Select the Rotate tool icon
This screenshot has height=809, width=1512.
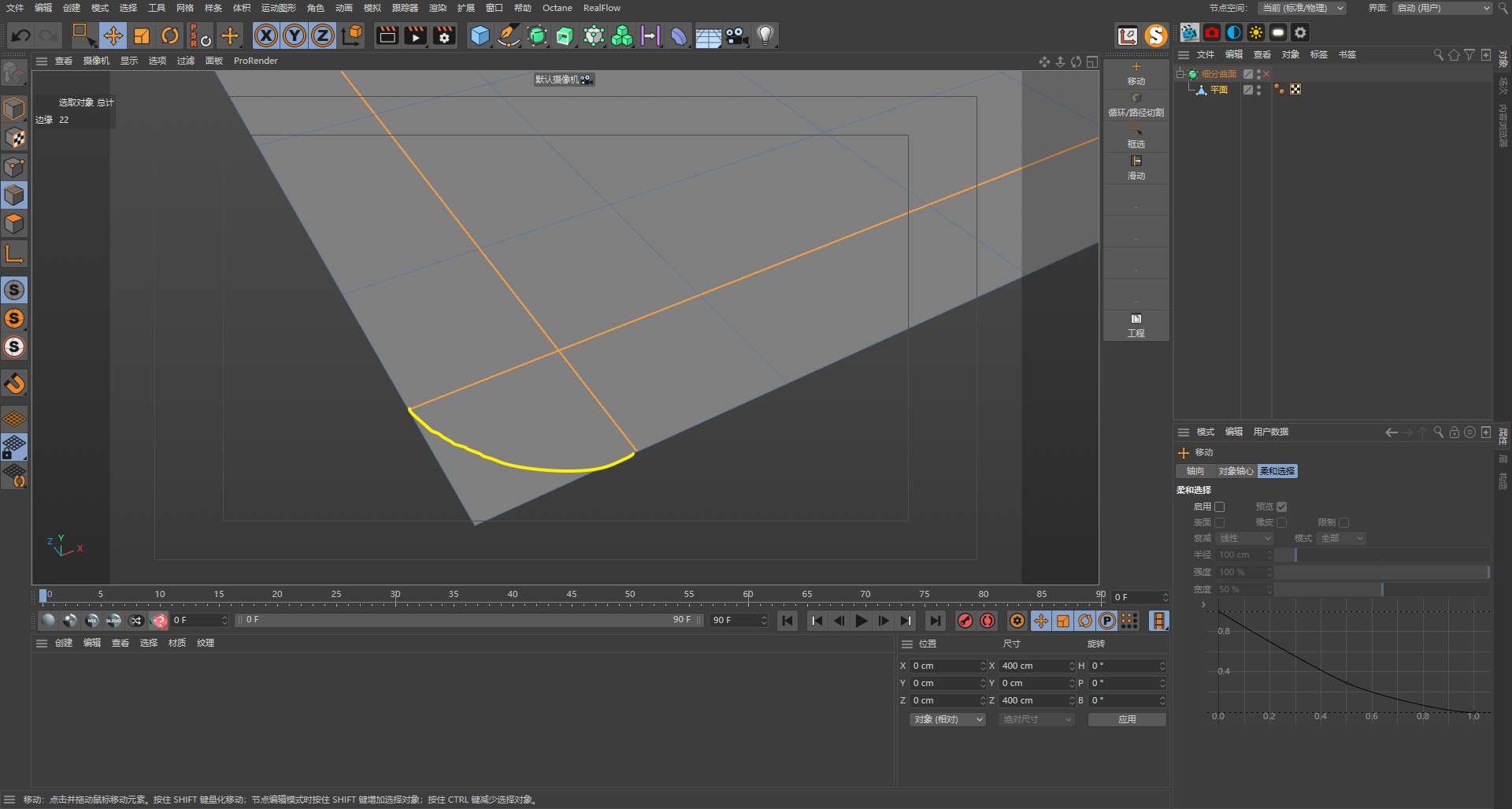pos(170,35)
